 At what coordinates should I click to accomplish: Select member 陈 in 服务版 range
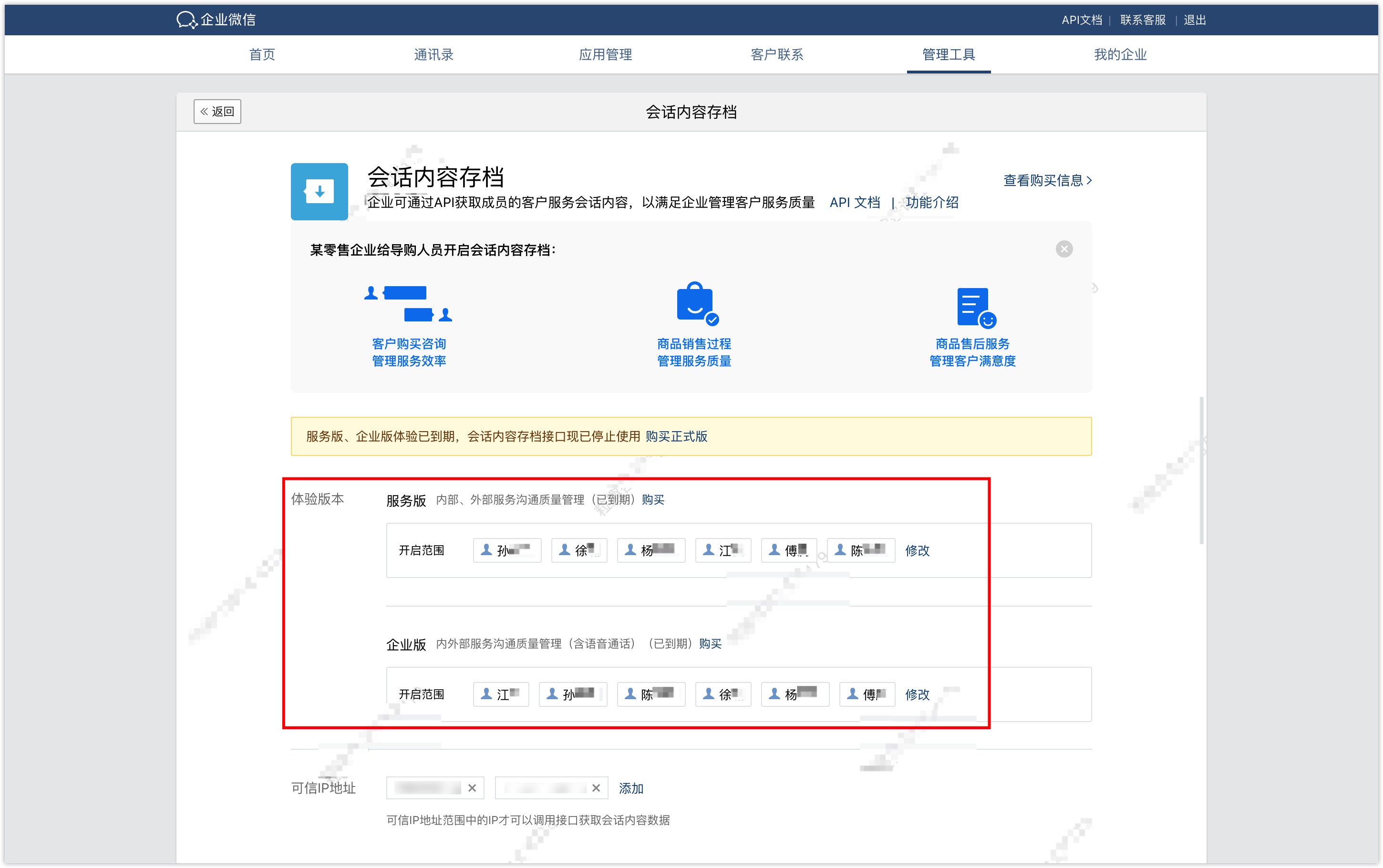pos(861,550)
